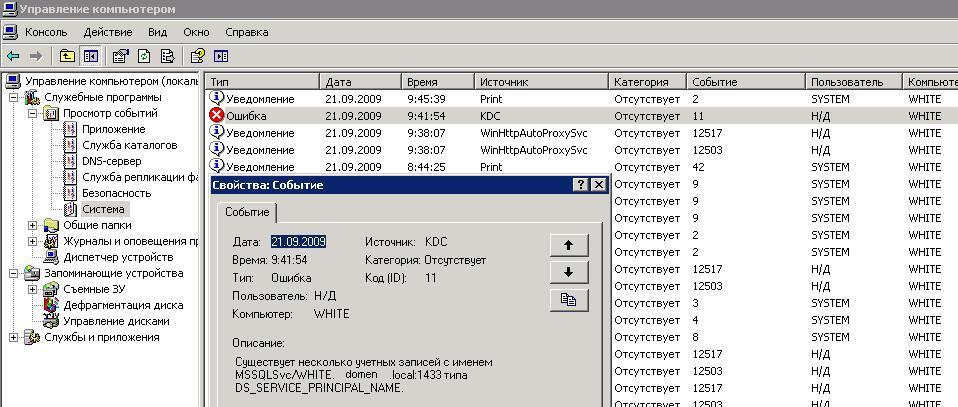The width and height of the screenshot is (958, 407).
Task: Click the Безопасность log icon
Action: (x=71, y=193)
